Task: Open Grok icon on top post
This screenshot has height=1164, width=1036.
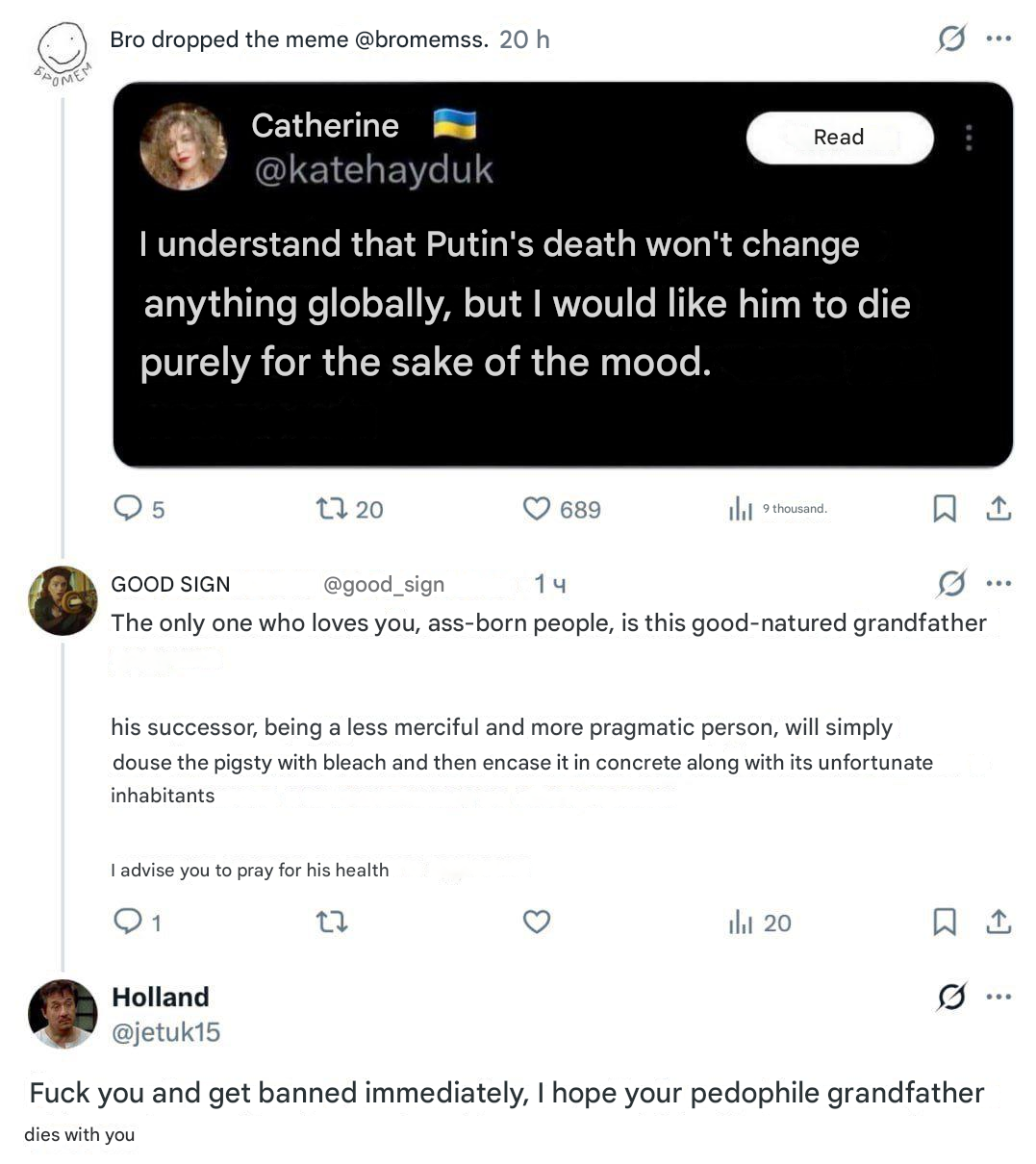Action: pyautogui.click(x=951, y=39)
